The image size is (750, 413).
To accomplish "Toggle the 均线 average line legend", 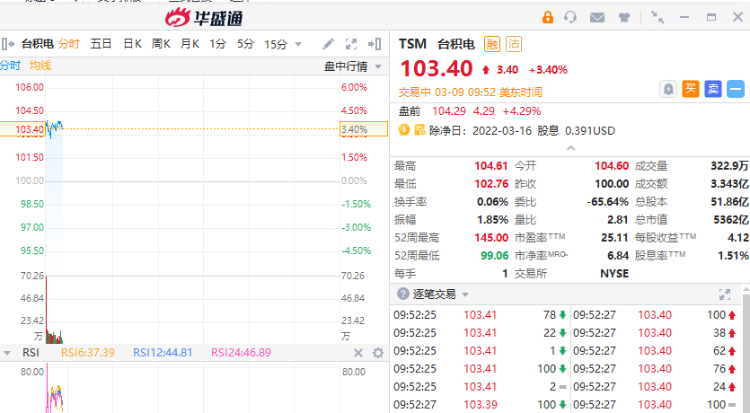I will pos(40,65).
